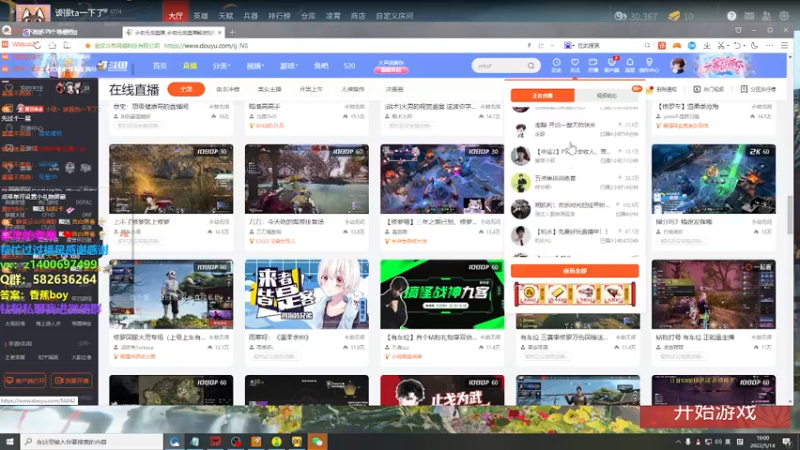Open the 兵器 tab in the game window
Screen dimensions: 800x450
[251, 16]
